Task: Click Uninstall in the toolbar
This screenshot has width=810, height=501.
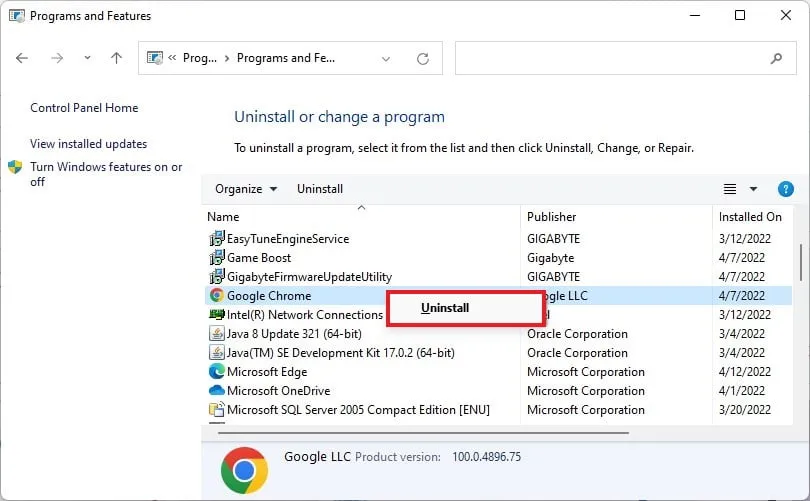Action: [x=320, y=189]
